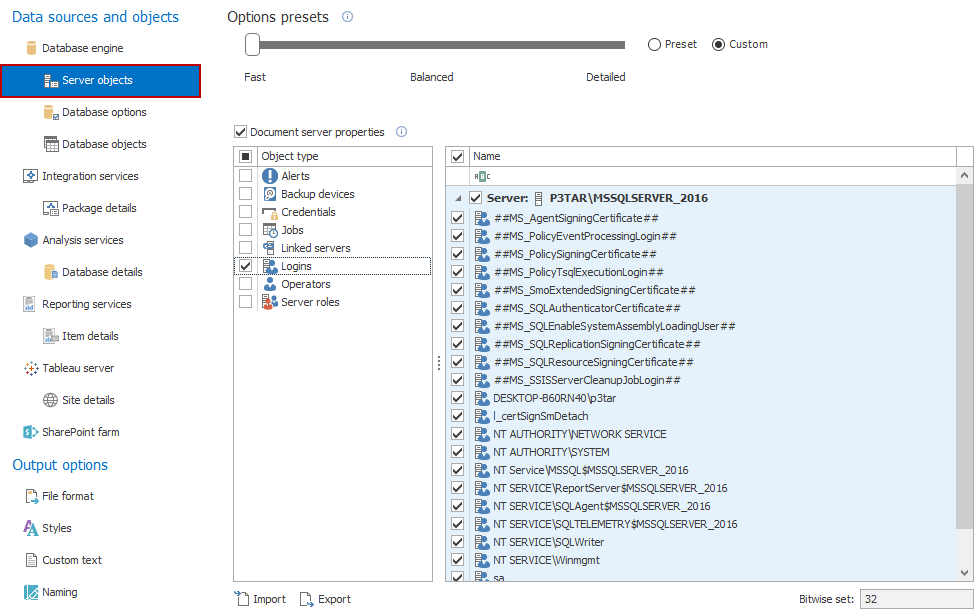
Task: Select the Preset radio button
Action: point(654,44)
